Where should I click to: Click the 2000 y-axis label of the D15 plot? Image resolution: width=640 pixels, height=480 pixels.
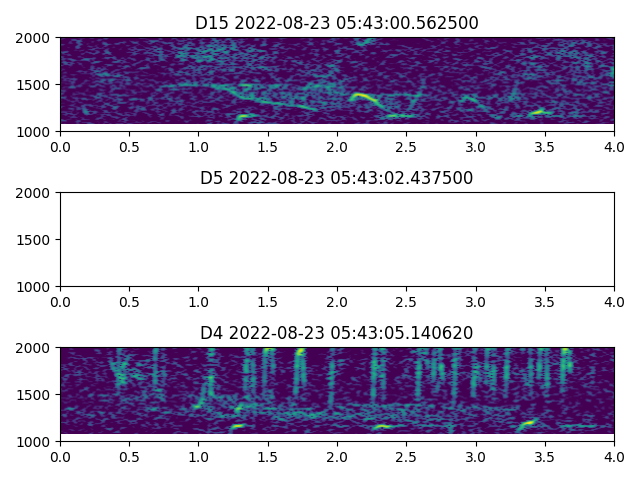(x=35, y=38)
